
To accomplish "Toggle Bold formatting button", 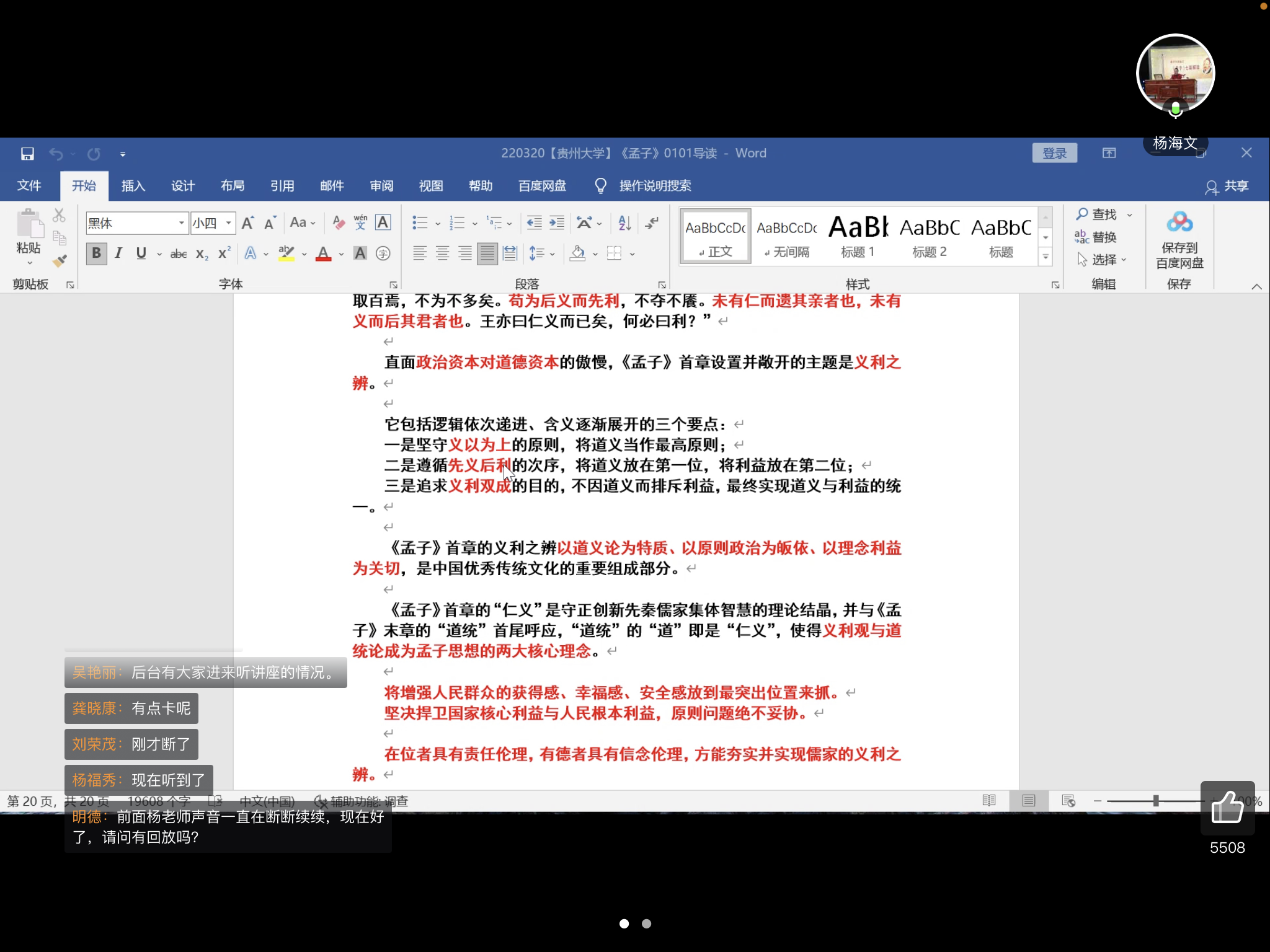I will [x=96, y=253].
